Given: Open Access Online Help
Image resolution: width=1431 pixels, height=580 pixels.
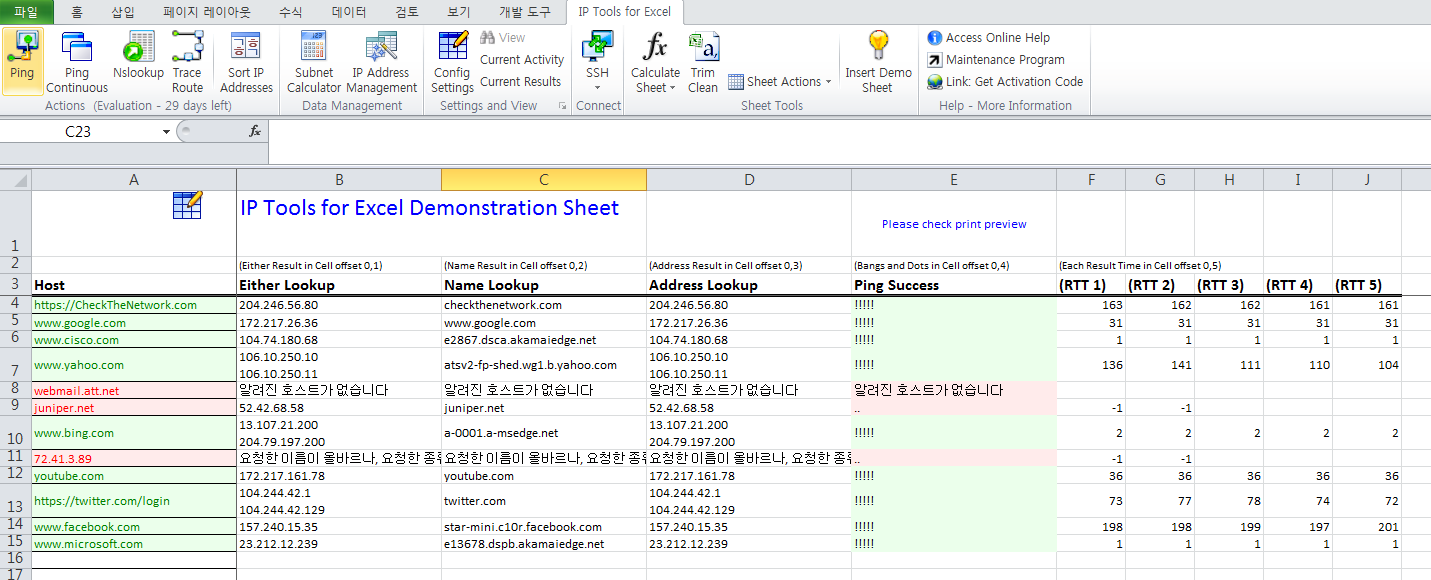Looking at the screenshot, I should pos(988,38).
